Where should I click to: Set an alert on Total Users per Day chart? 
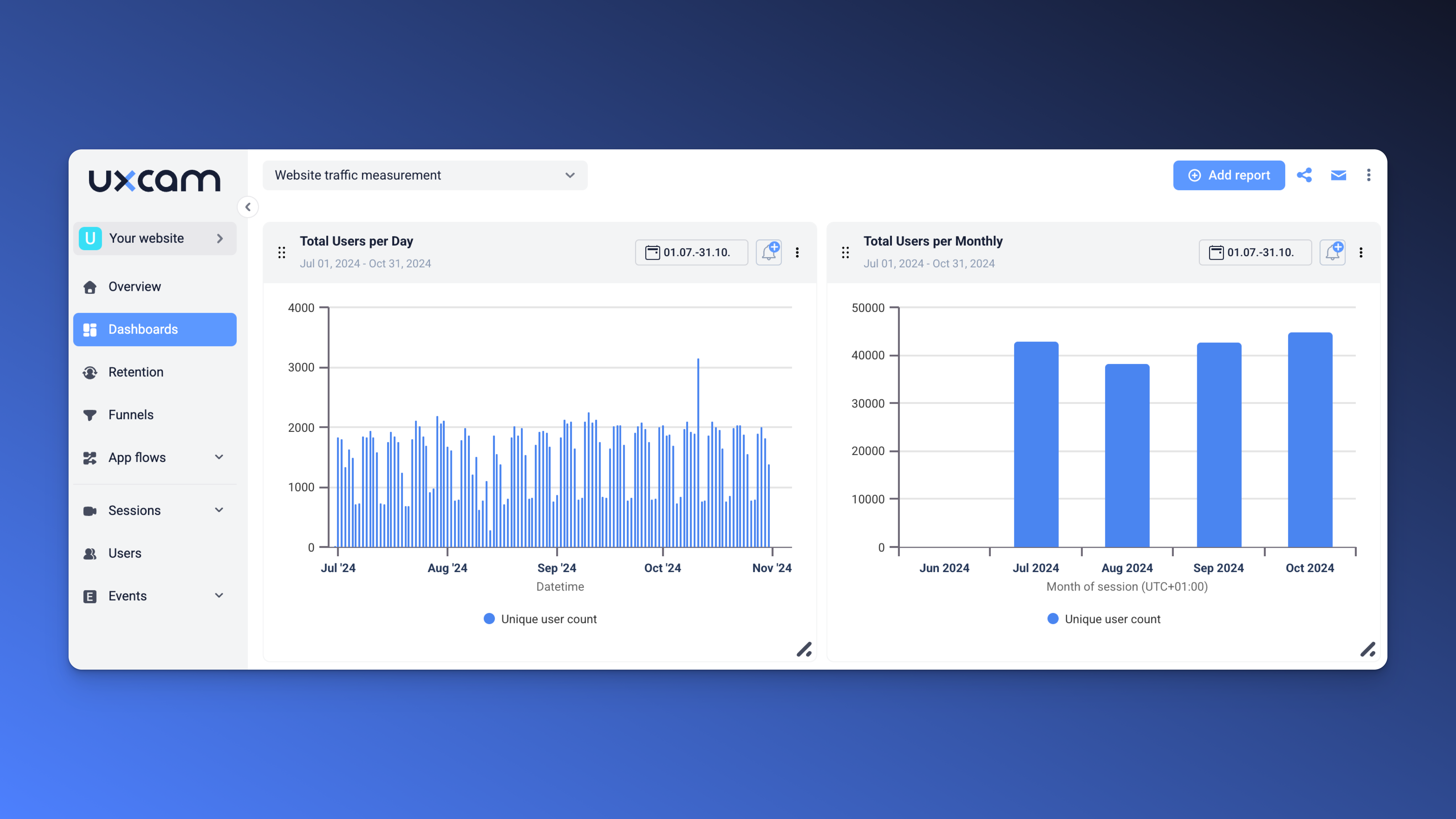(x=769, y=252)
